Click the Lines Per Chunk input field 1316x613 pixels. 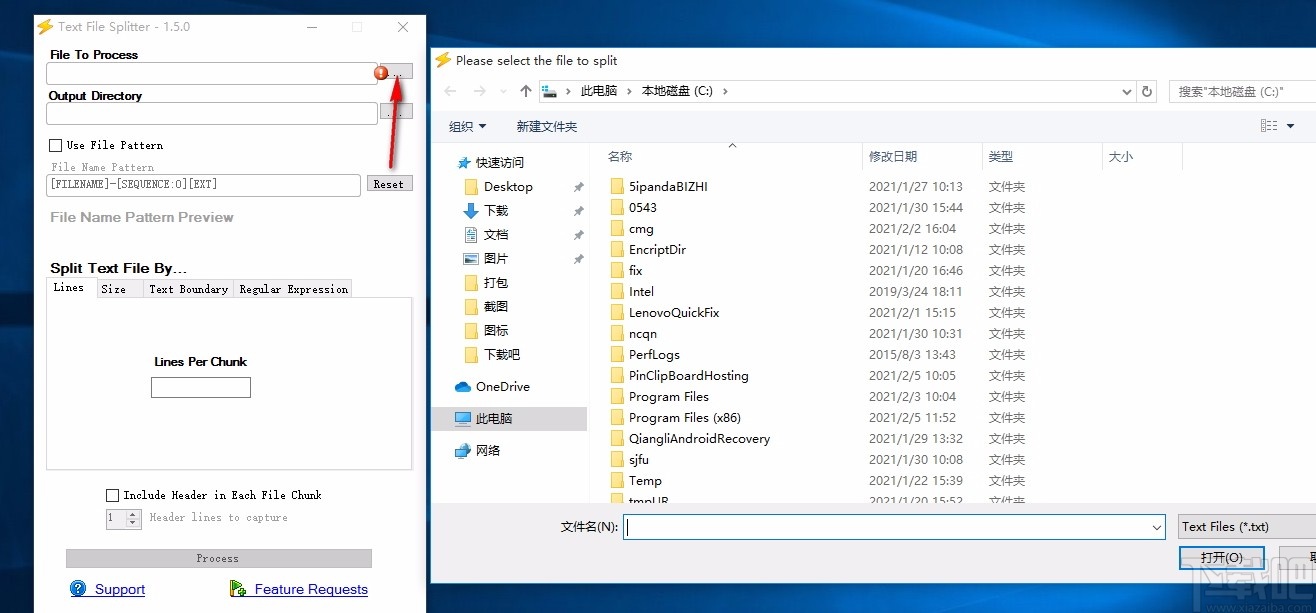pos(200,387)
